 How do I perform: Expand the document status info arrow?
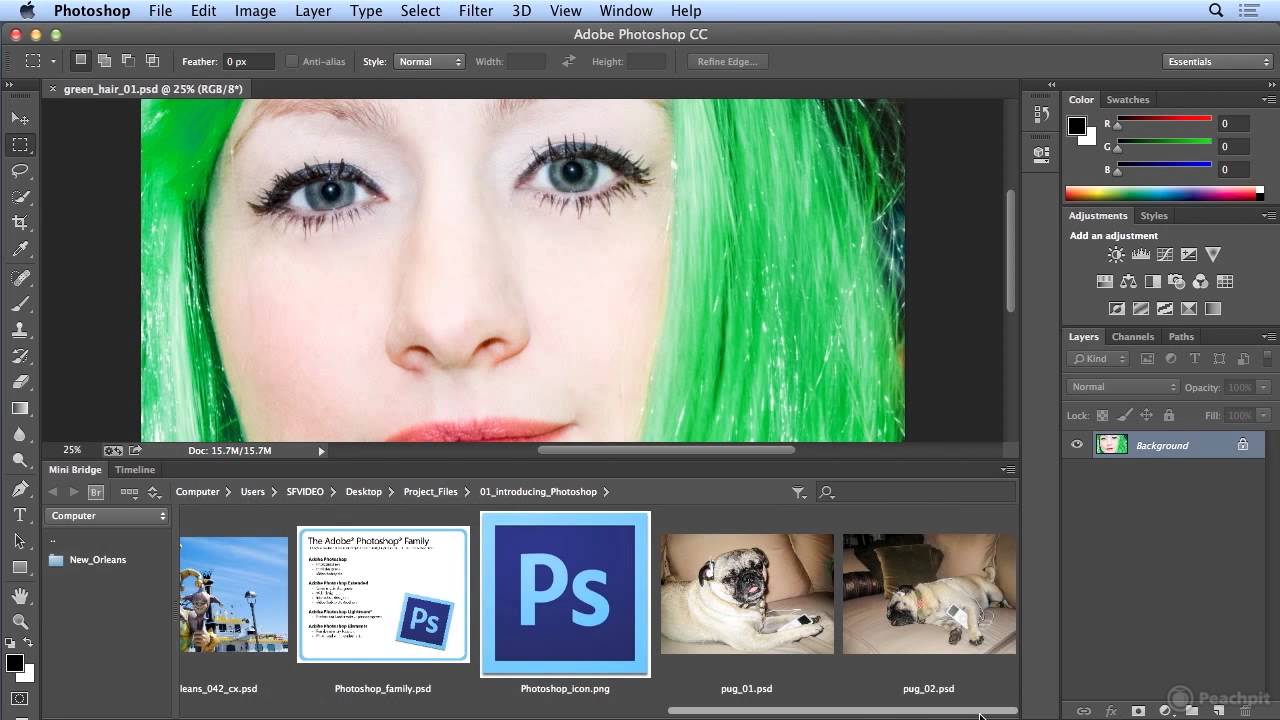pyautogui.click(x=321, y=451)
